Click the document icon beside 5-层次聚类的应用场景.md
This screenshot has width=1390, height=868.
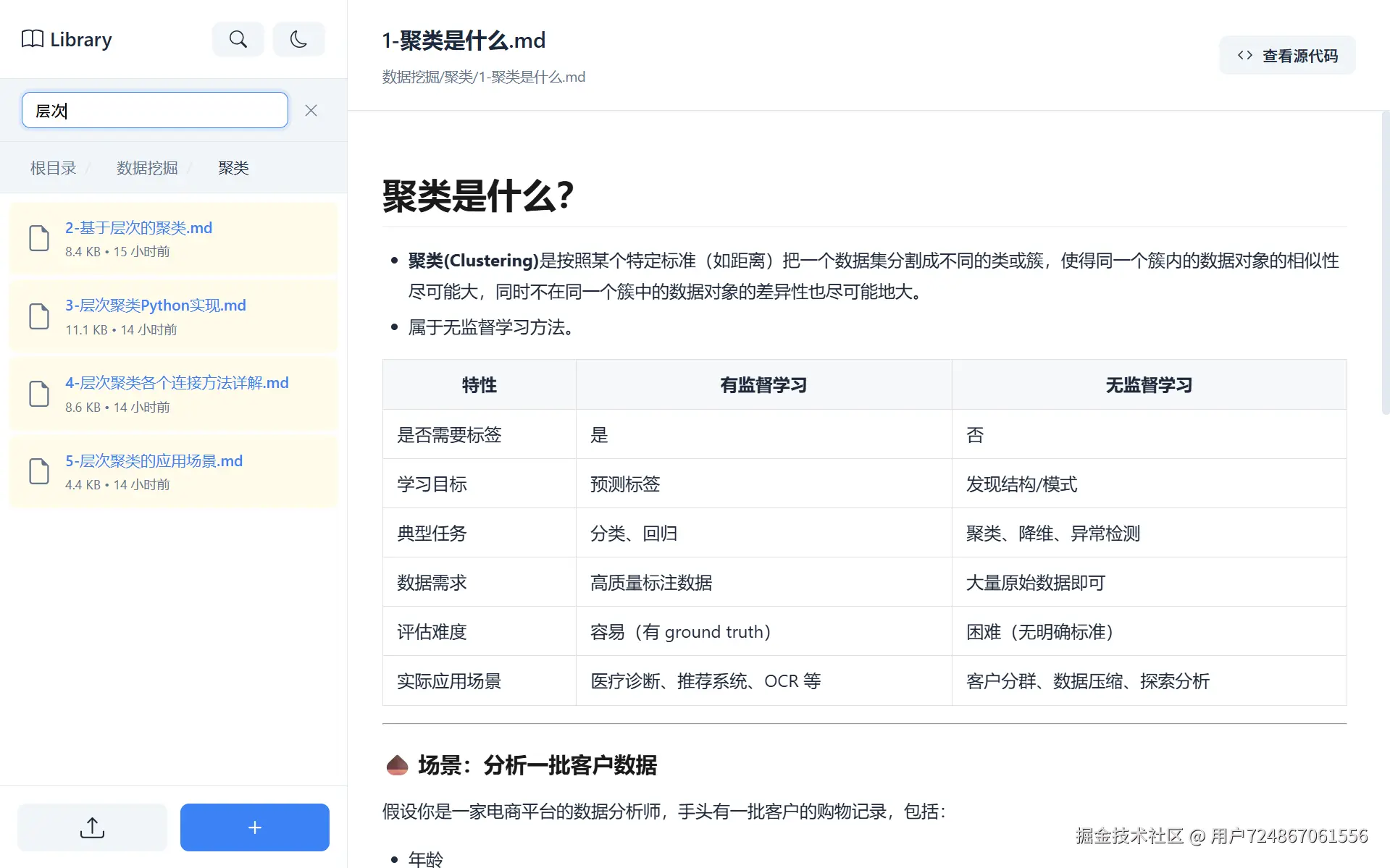(x=39, y=471)
